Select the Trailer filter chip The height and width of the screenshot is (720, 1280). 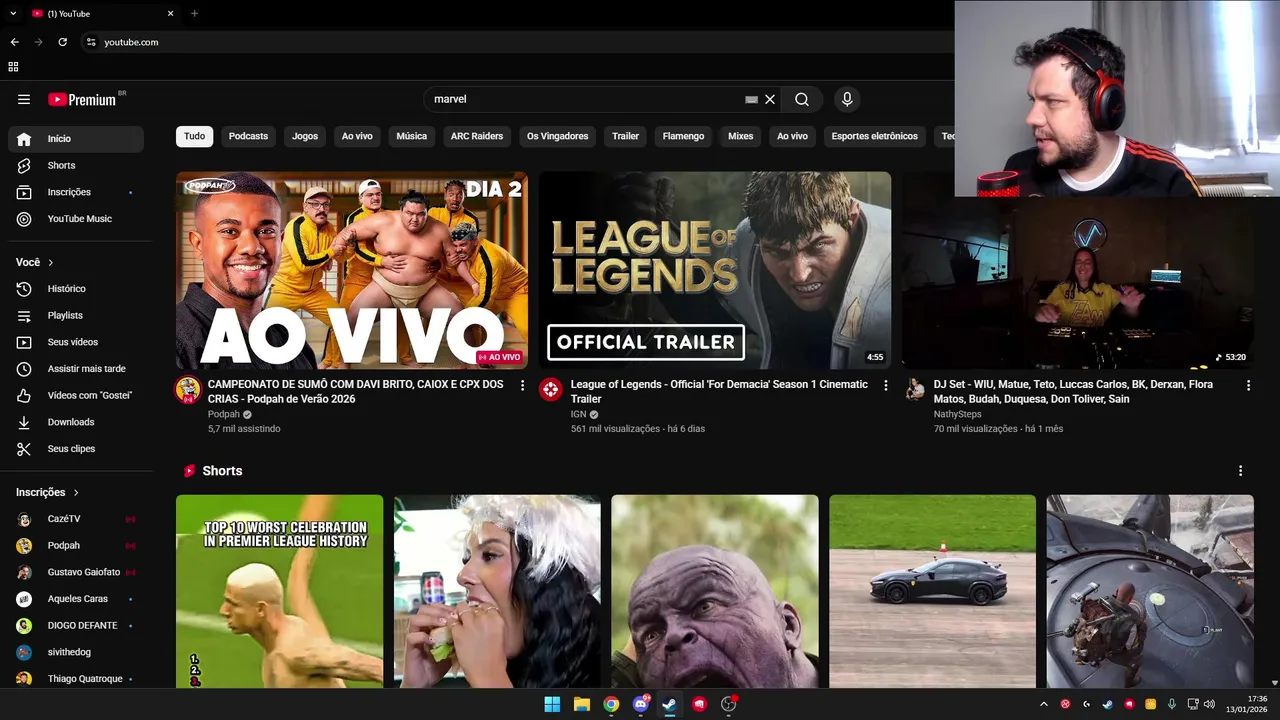point(625,136)
